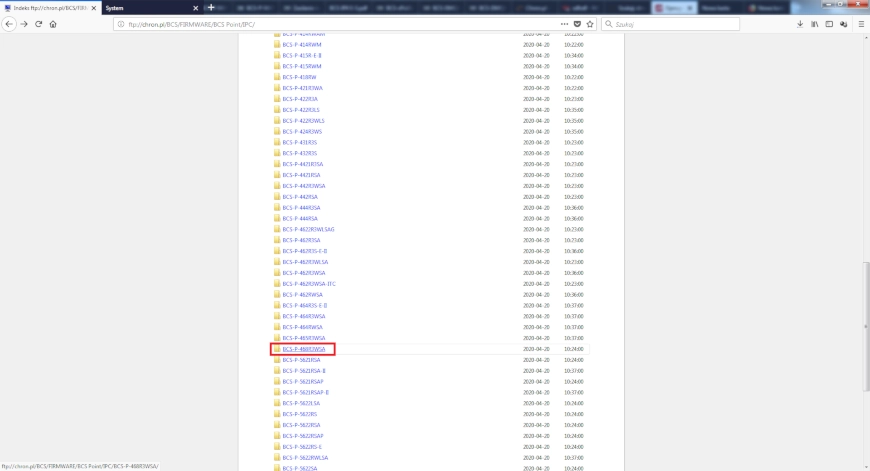Viewport: 870px width, 471px height.
Task: Open the BCS-P-432R3S folder link
Action: click(300, 153)
